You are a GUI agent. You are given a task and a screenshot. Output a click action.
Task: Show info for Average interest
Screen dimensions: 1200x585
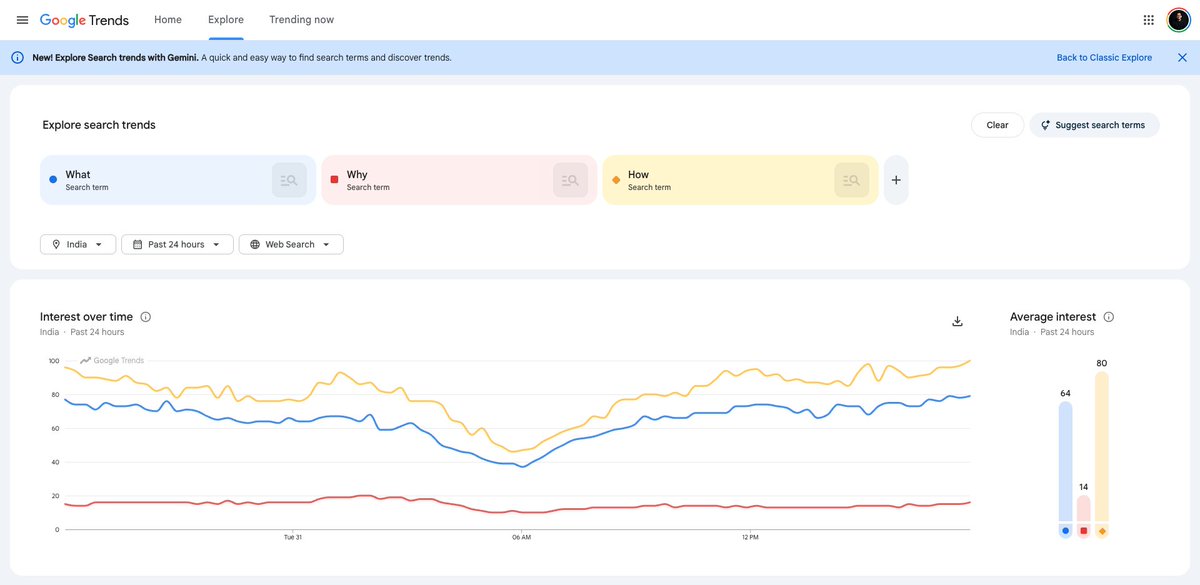pos(1108,317)
